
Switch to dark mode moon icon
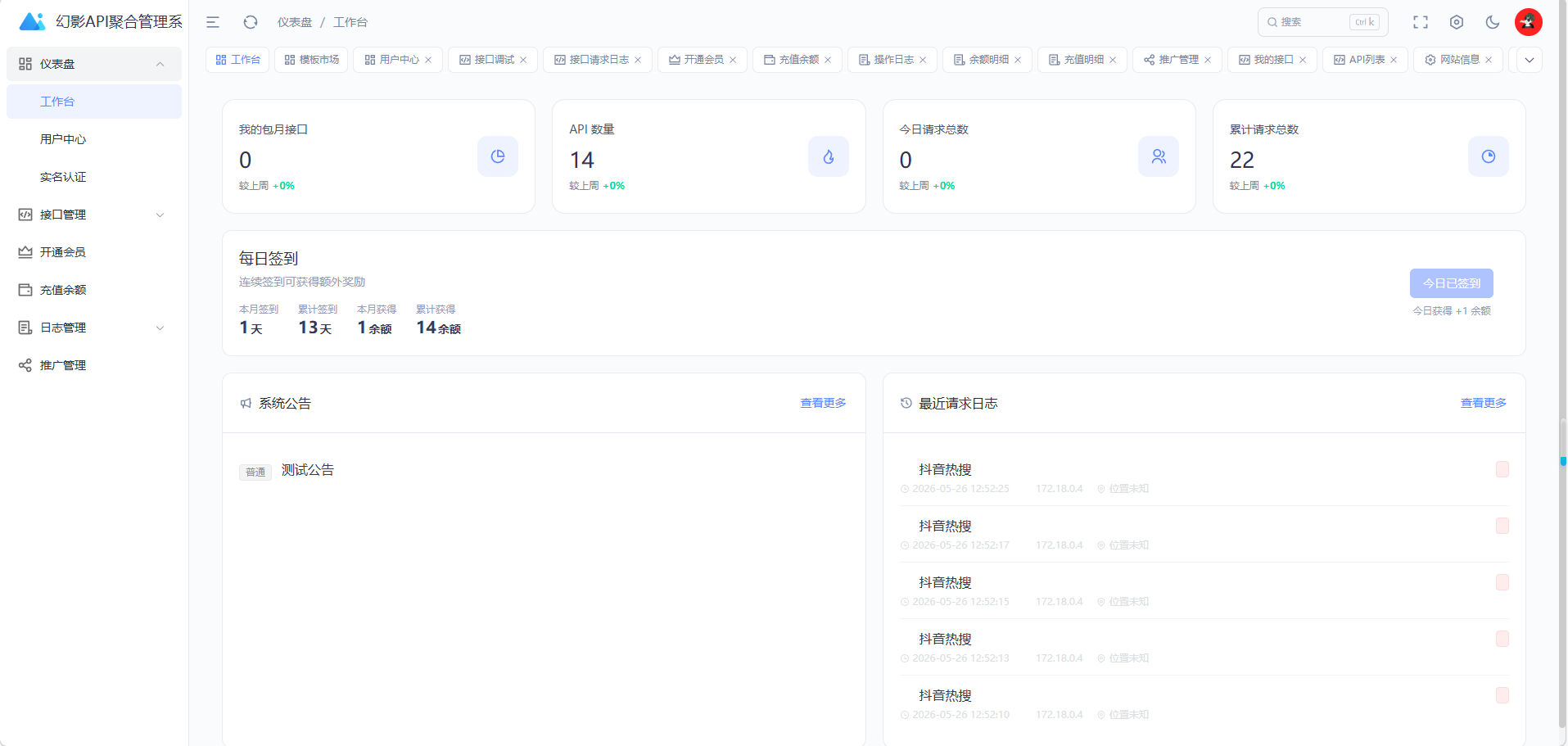click(x=1493, y=22)
